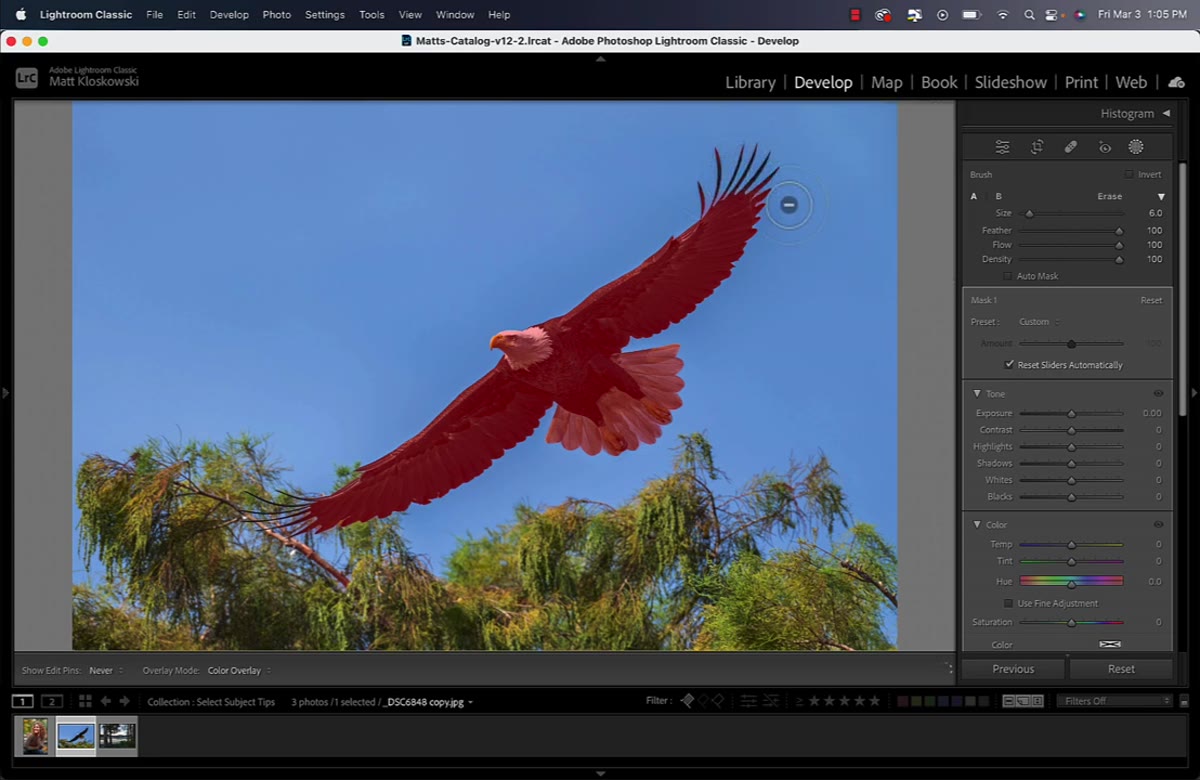This screenshot has width=1200, height=780.
Task: Select the woman portrait thumbnail in filmstrip
Action: (x=35, y=736)
